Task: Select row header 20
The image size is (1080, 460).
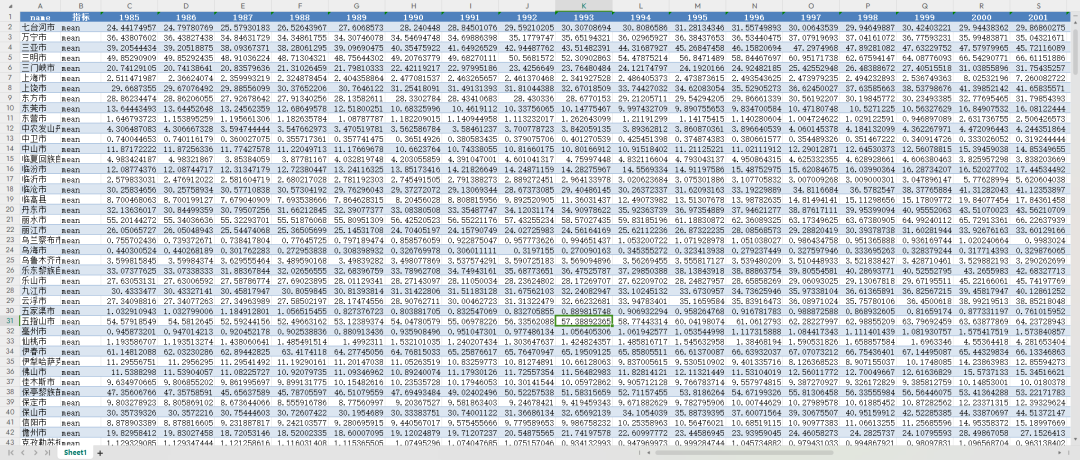Action: [10, 209]
